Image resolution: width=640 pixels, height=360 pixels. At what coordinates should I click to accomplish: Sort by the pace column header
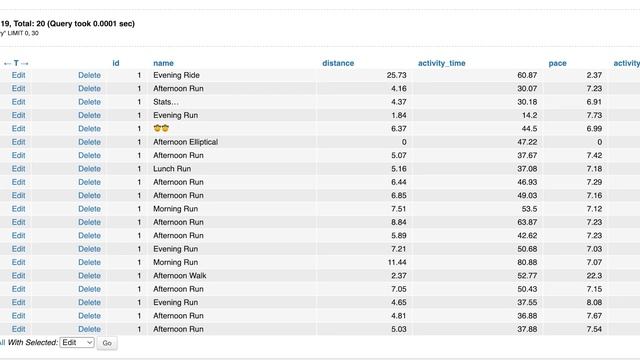[x=558, y=63]
